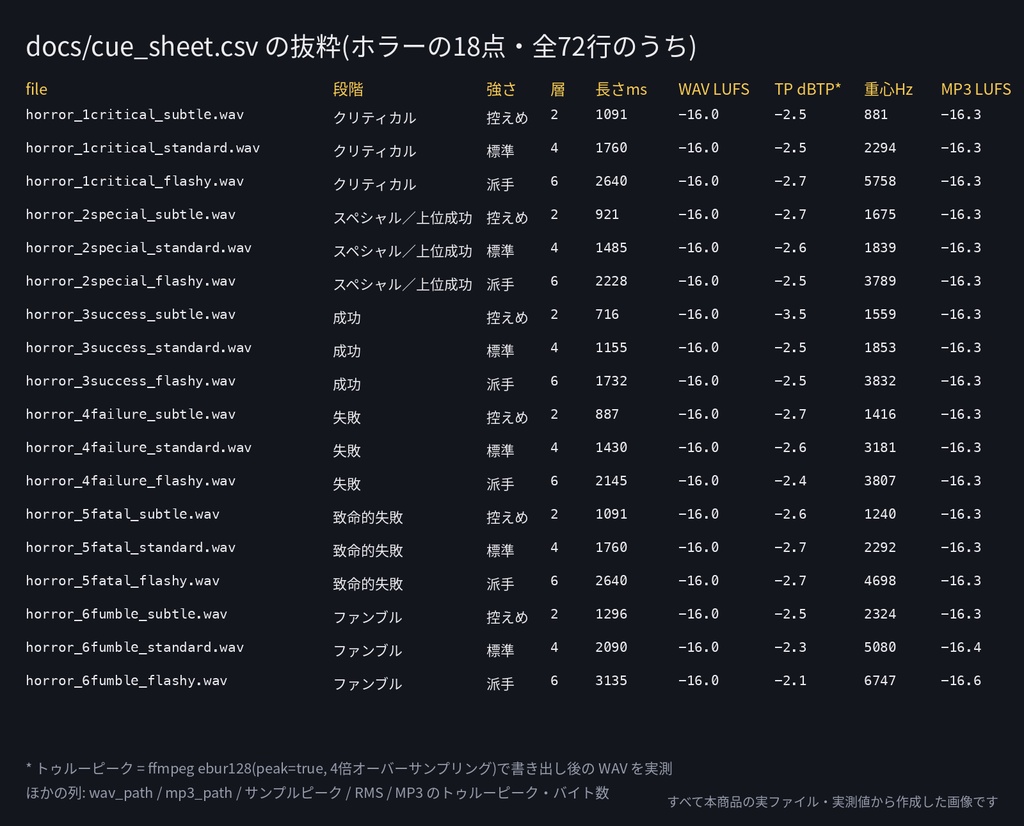The height and width of the screenshot is (826, 1024).
Task: Click '成功' in horror_3success_standard.wav row
Action: pyautogui.click(x=347, y=351)
